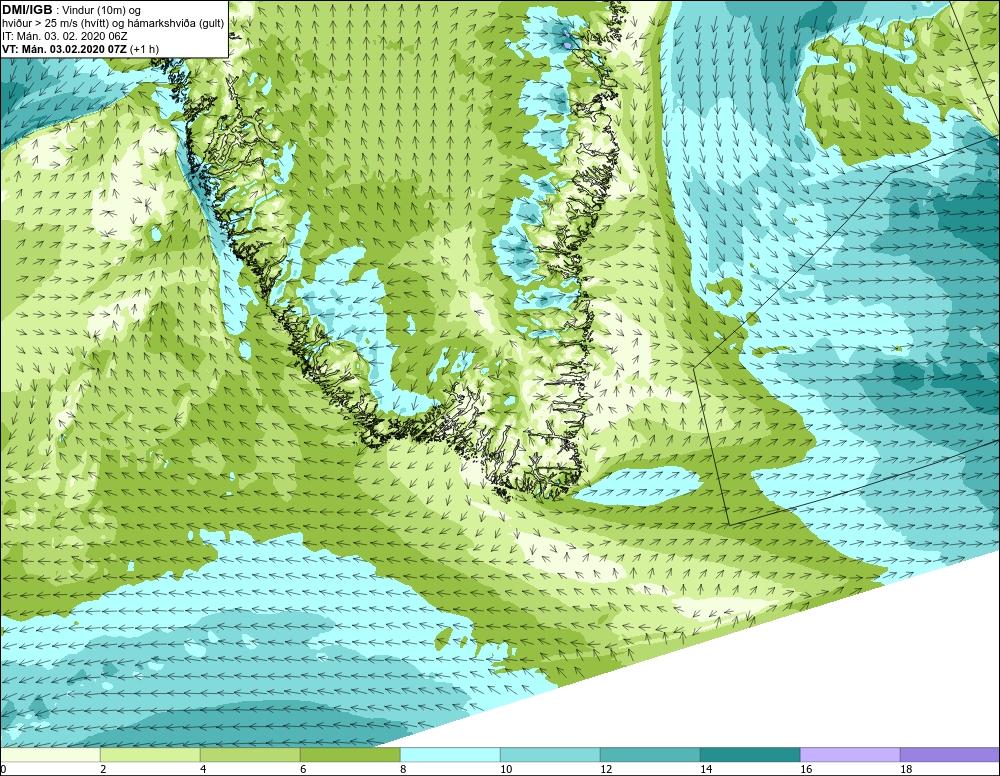The width and height of the screenshot is (1000, 776).
Task: Click the 'hviður > 25 m/s' legend line
Action: [113, 24]
